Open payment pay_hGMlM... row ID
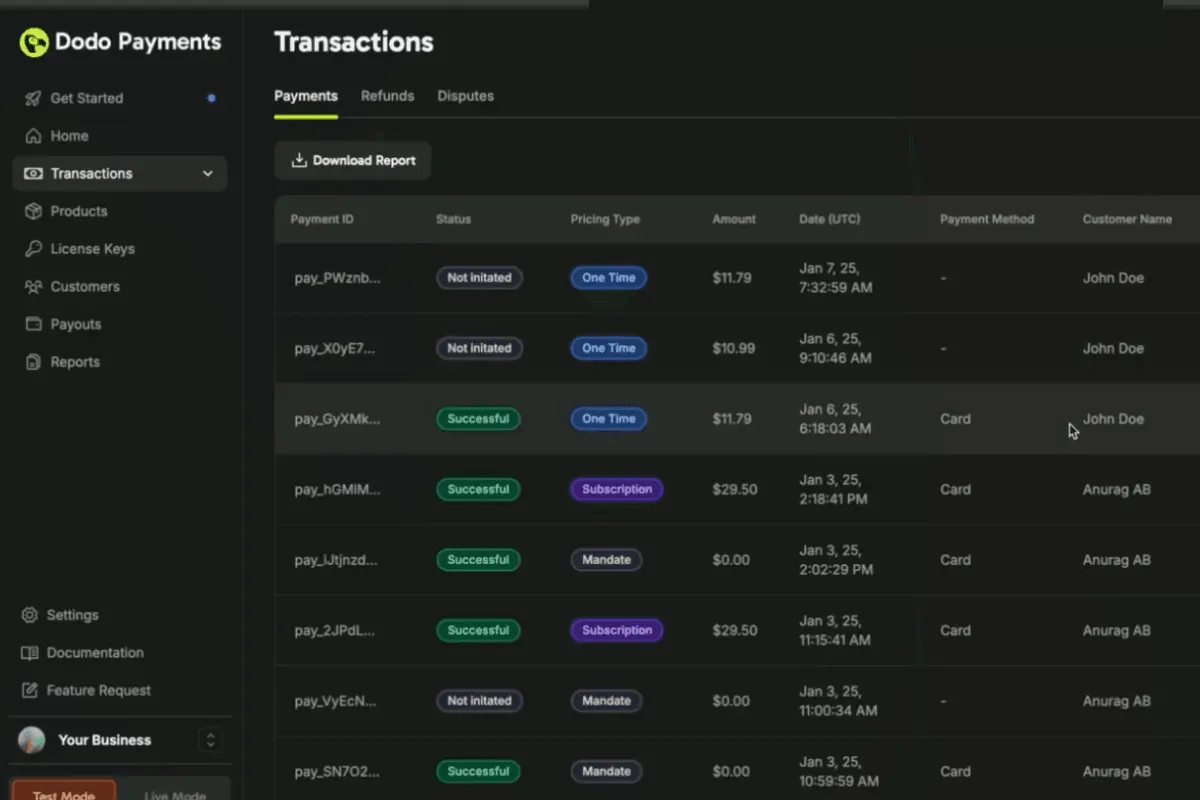 tap(337, 490)
